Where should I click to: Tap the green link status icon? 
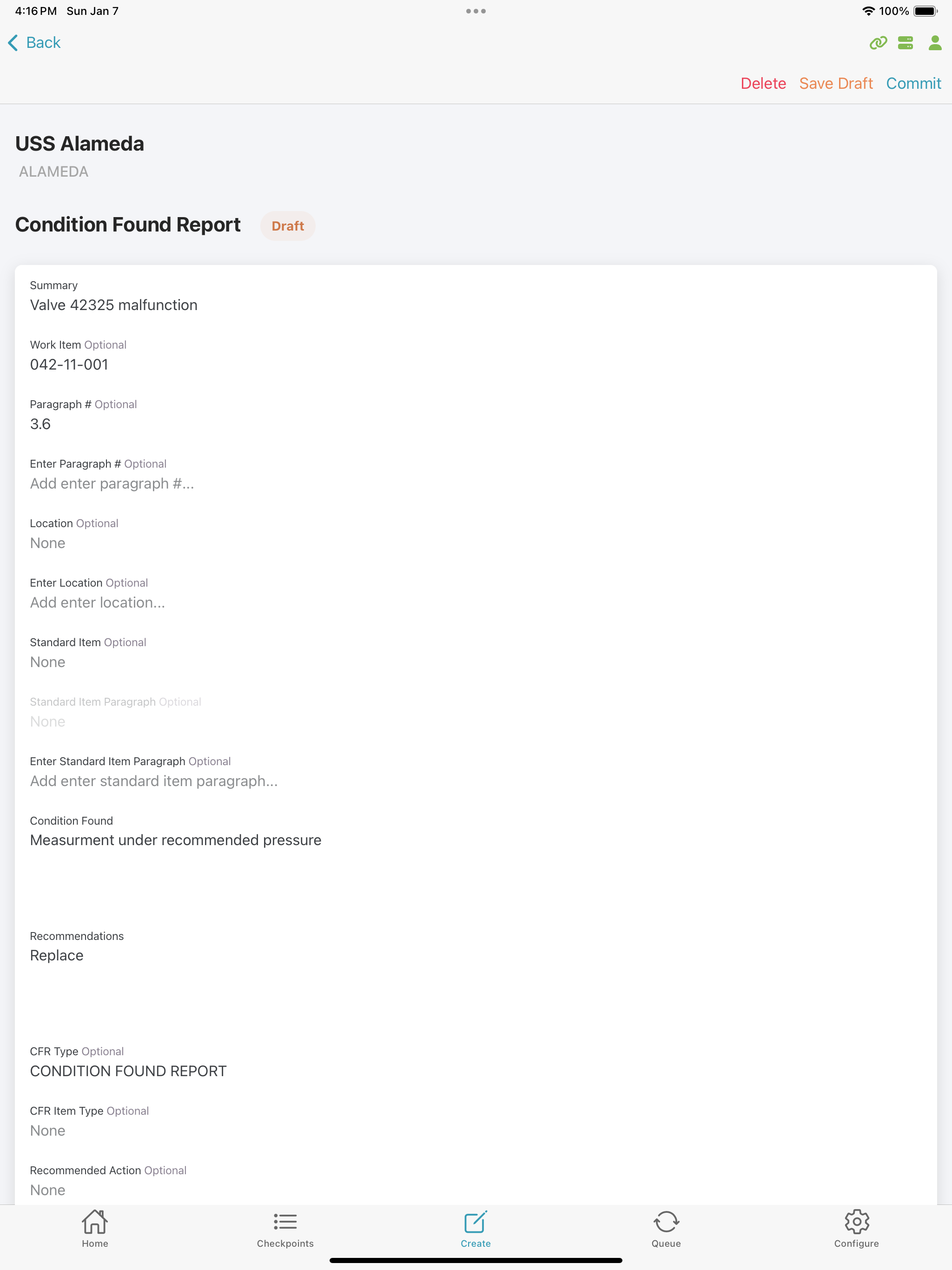(x=878, y=43)
